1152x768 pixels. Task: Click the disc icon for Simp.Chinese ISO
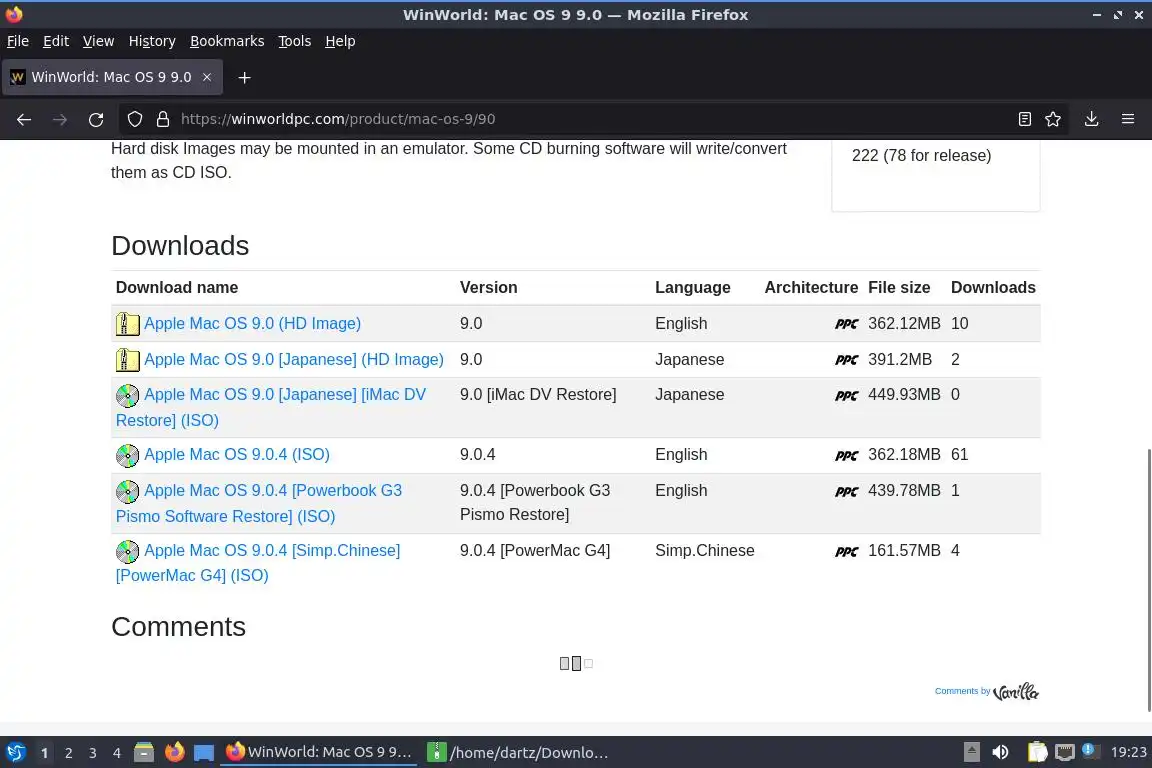pyautogui.click(x=127, y=551)
